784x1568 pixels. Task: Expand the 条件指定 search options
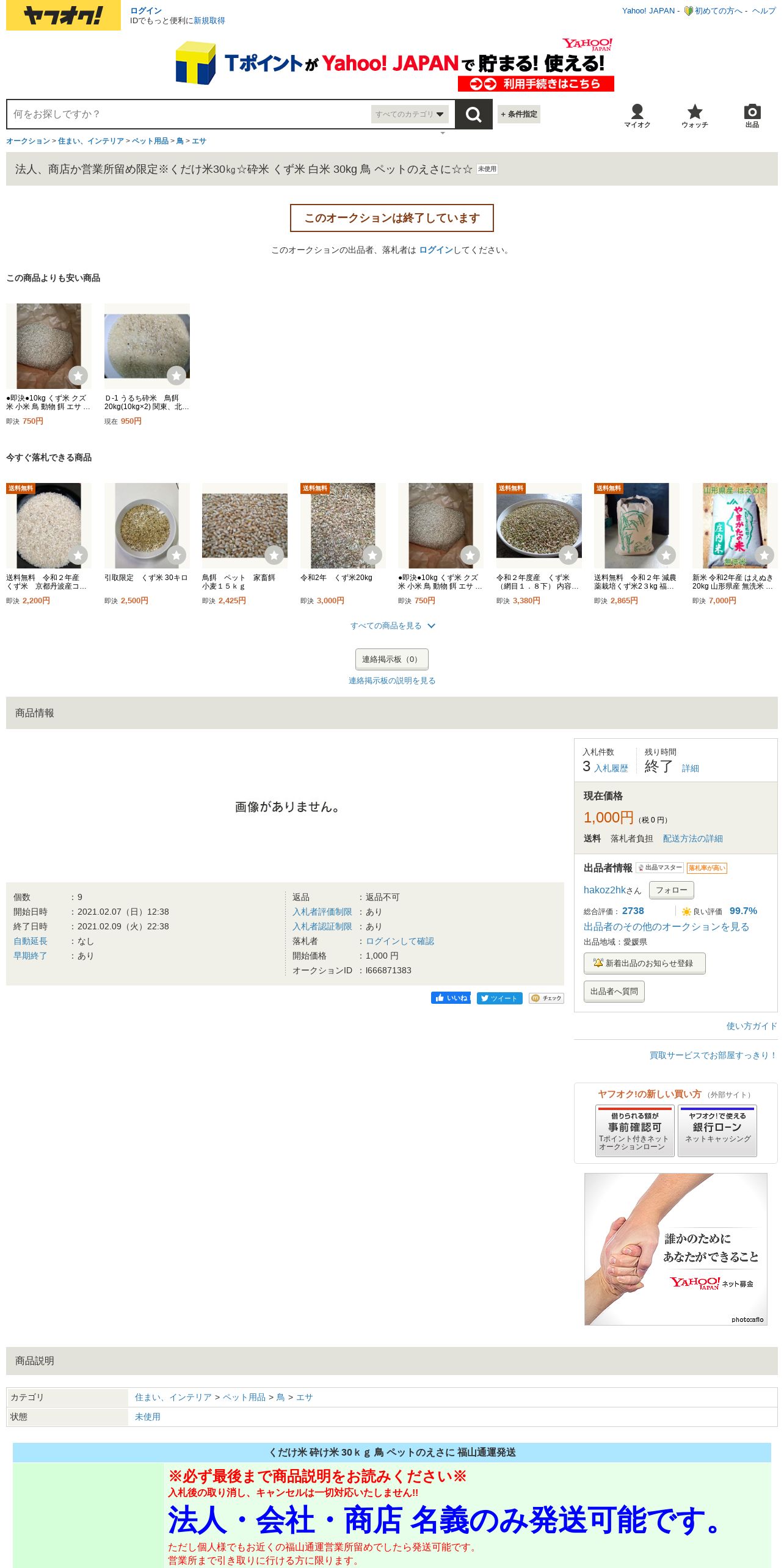[x=519, y=114]
